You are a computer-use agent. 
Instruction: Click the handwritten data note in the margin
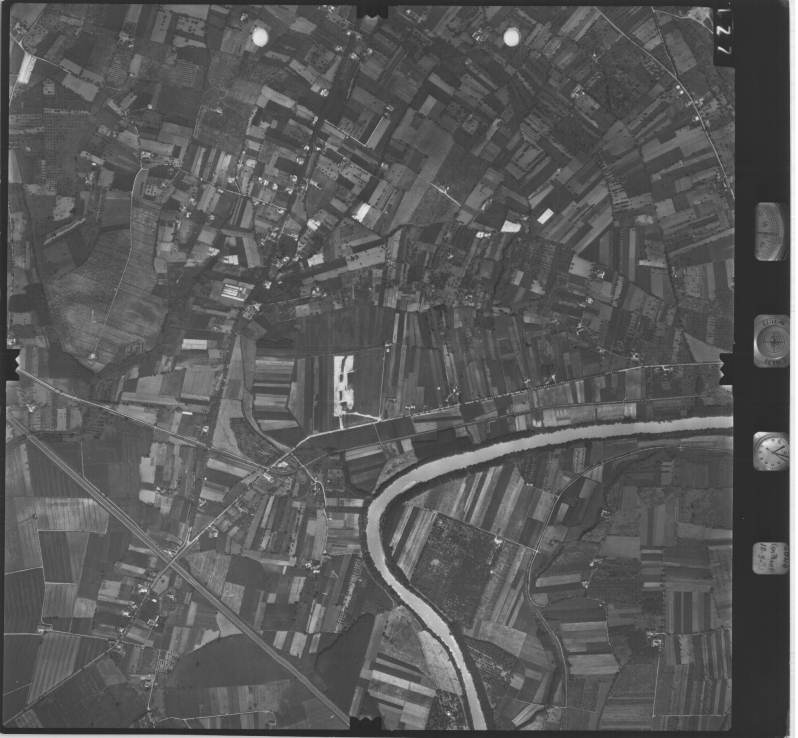click(770, 557)
